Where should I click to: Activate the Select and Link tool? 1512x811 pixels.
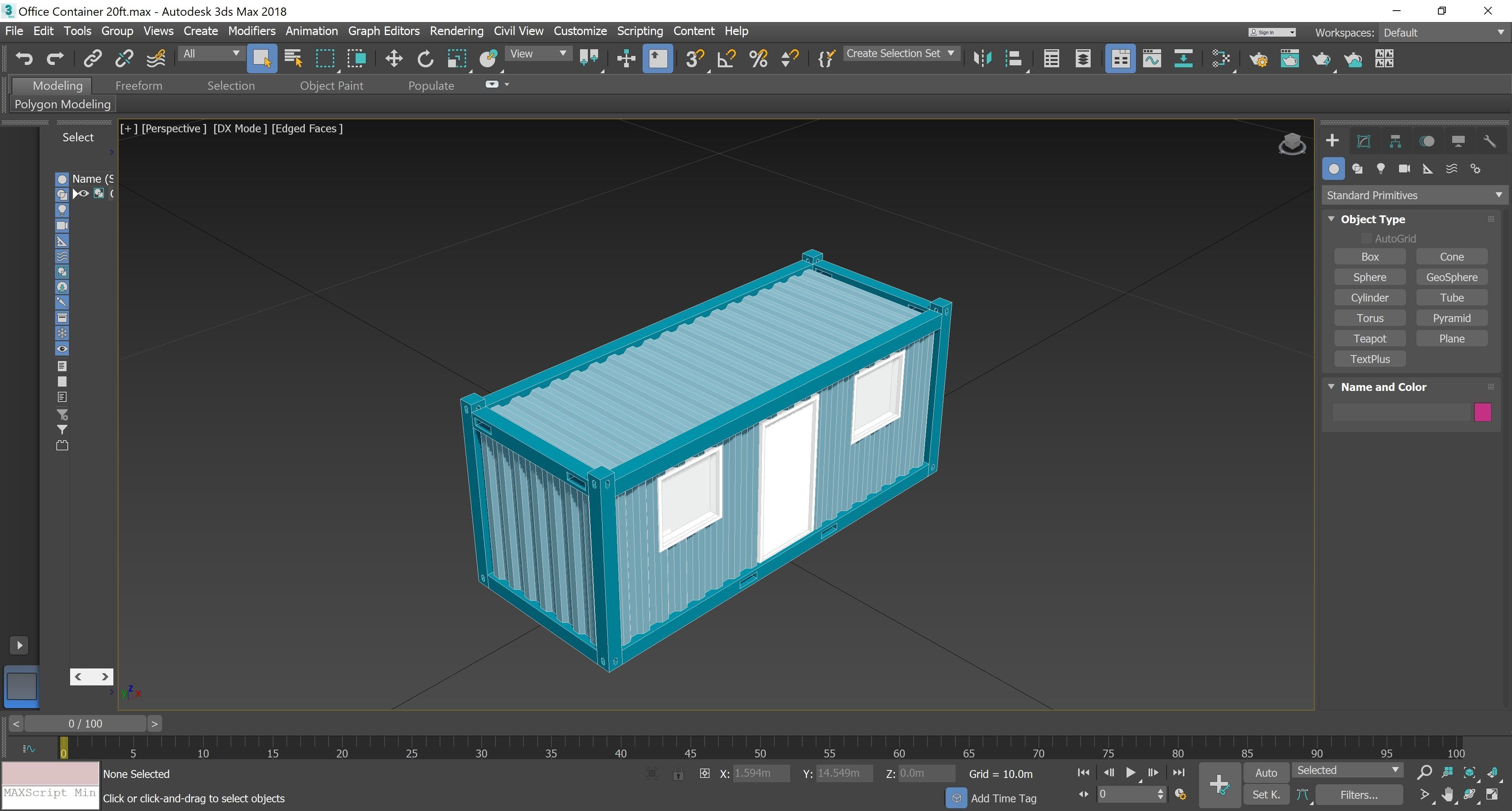pos(93,59)
